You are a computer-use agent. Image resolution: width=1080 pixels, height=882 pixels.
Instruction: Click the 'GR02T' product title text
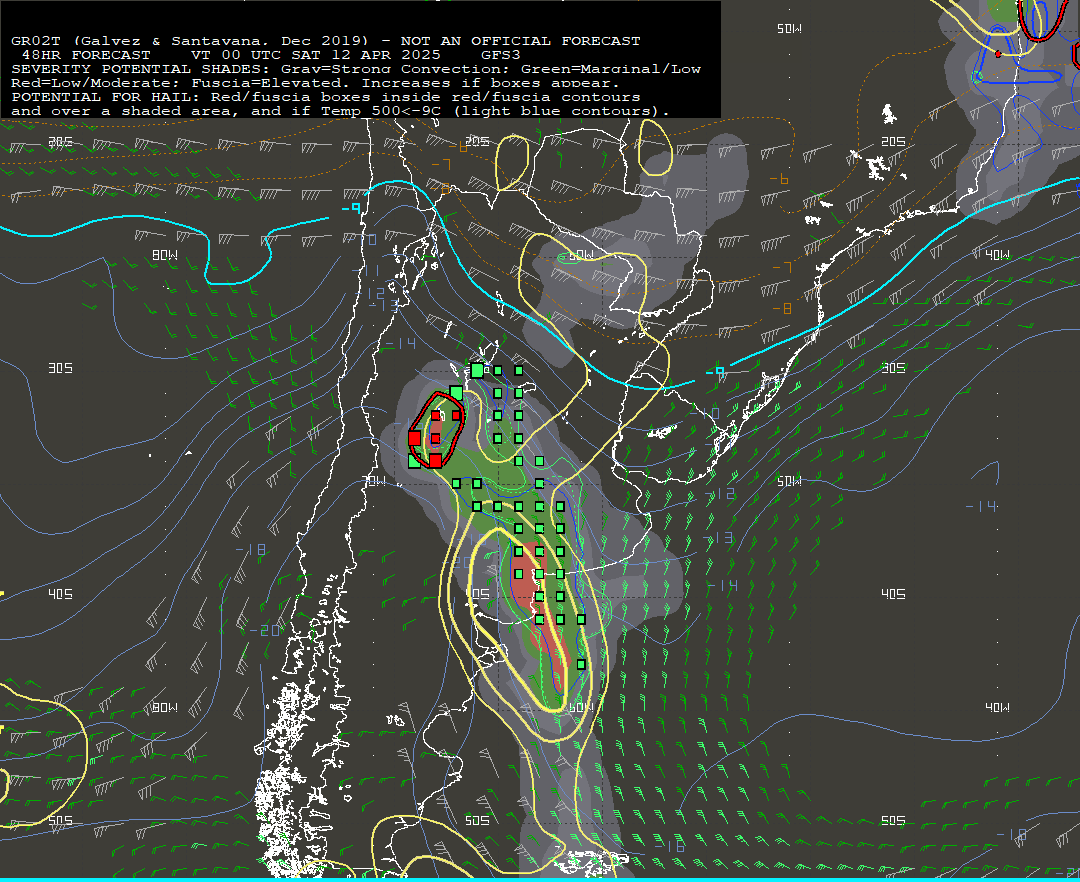click(x=36, y=41)
